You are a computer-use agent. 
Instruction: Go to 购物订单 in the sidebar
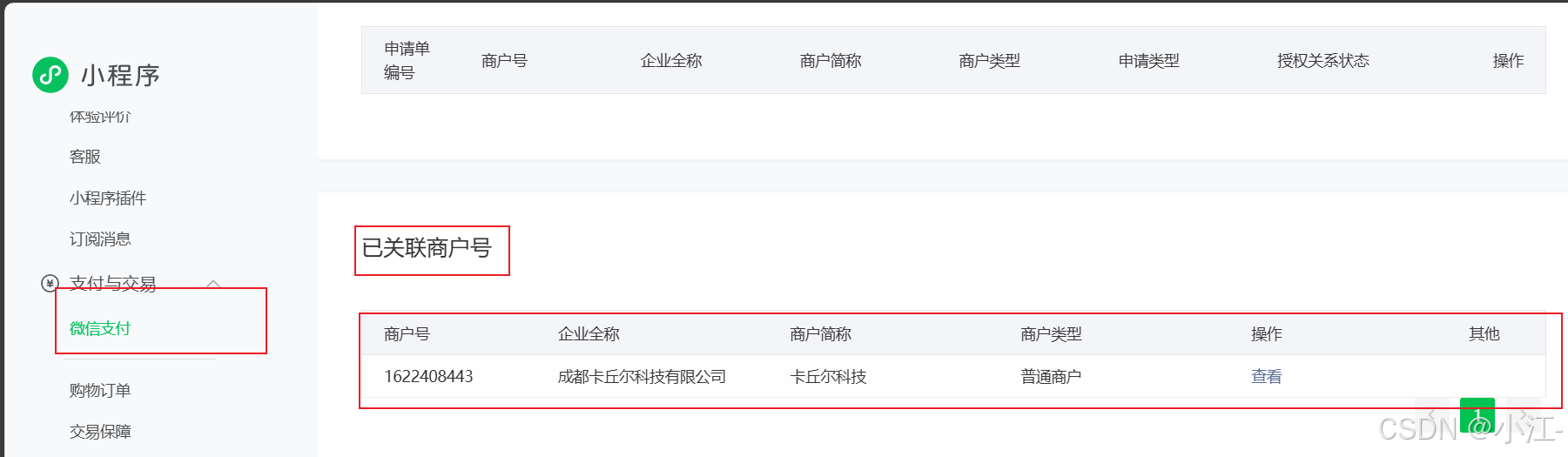tap(100, 390)
